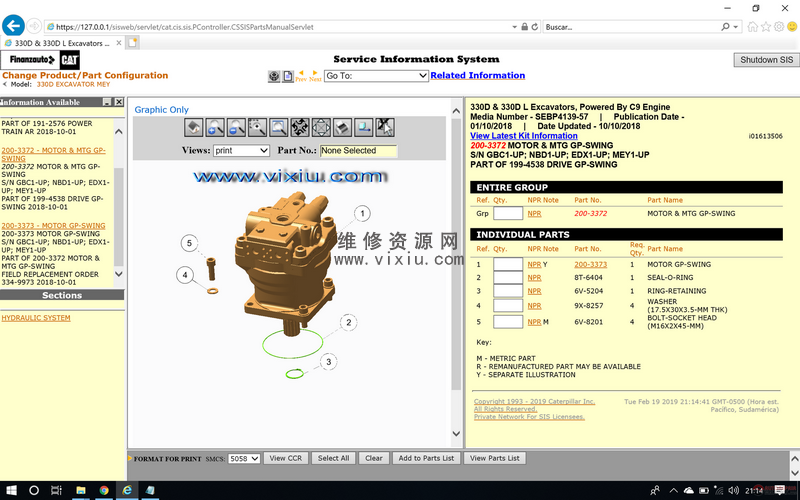The width and height of the screenshot is (800, 500).
Task: Click the zoom in magnifier tool
Action: (x=215, y=127)
